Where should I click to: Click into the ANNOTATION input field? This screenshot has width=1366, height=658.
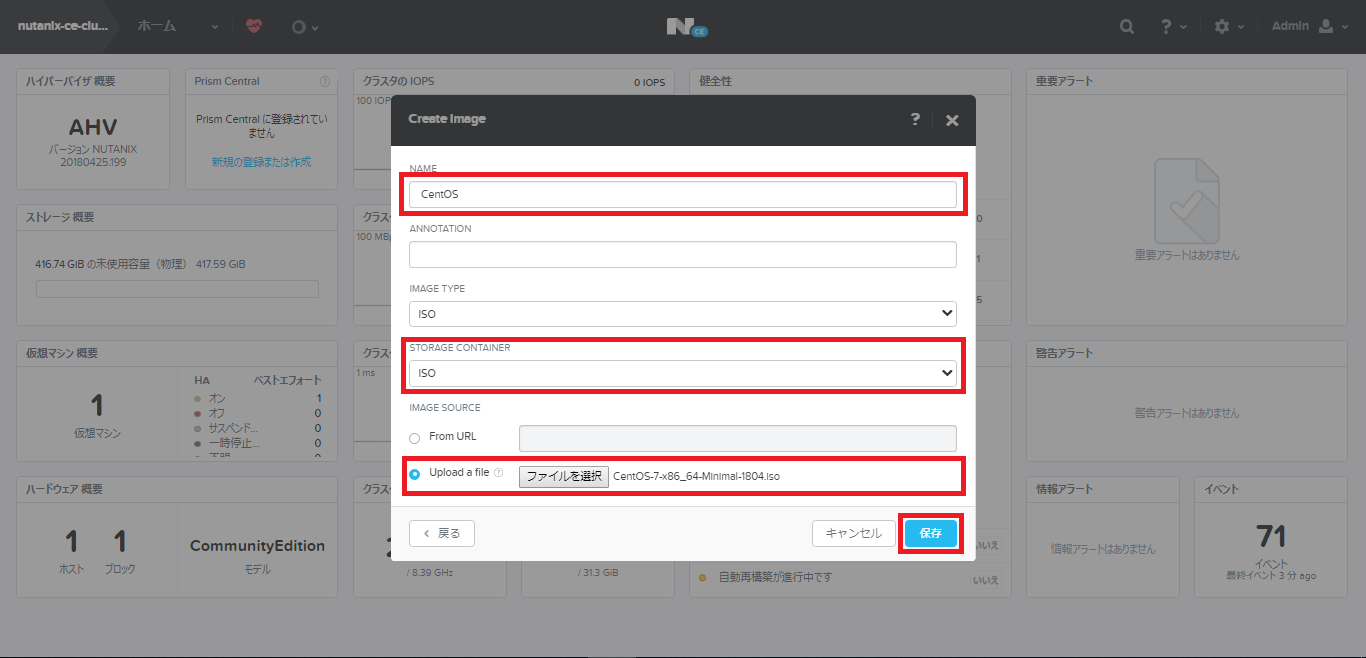tap(683, 254)
